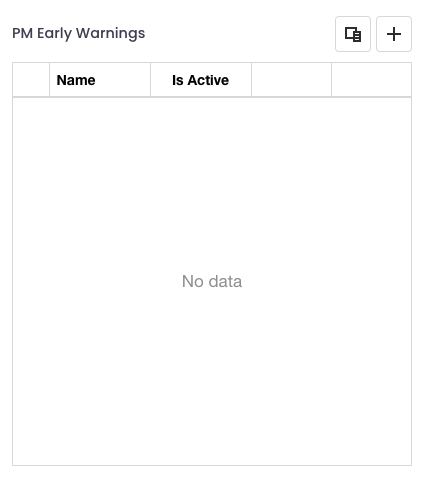424x483 pixels.
Task: Open the column chooser icon
Action: [x=353, y=34]
